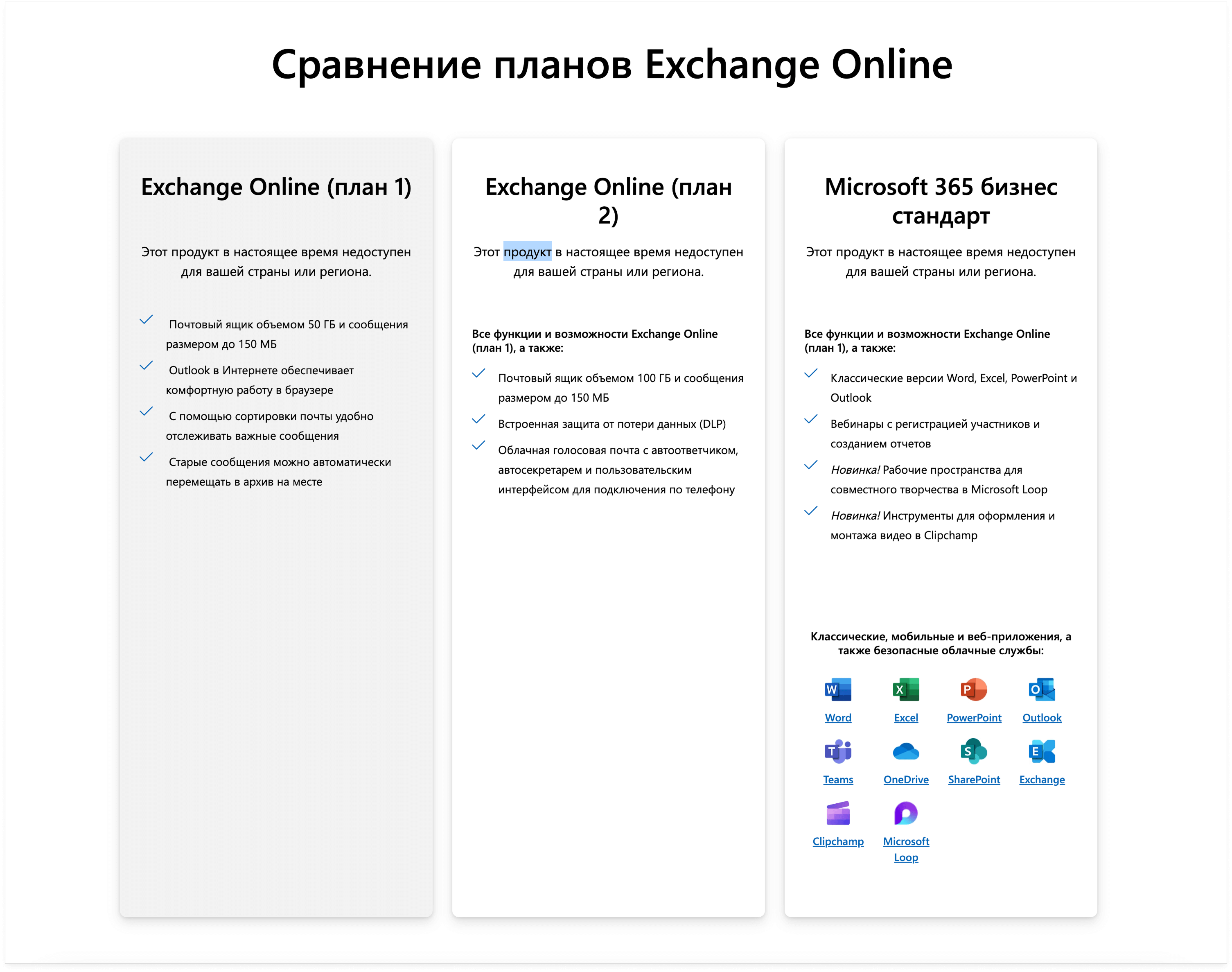Click the checkmark beside сортировки почты item
The width and height of the screenshot is (1232, 972).
(146, 411)
